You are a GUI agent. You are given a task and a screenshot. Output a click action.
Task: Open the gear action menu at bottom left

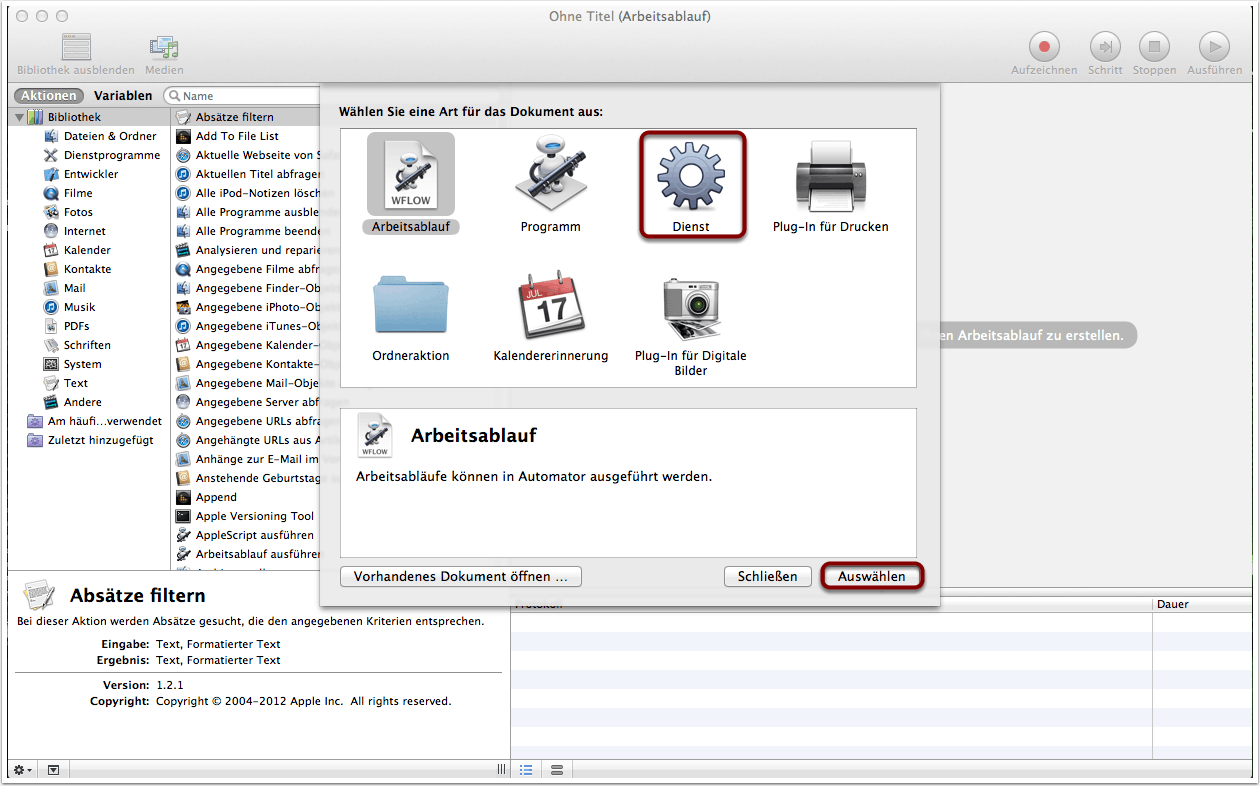[22, 770]
